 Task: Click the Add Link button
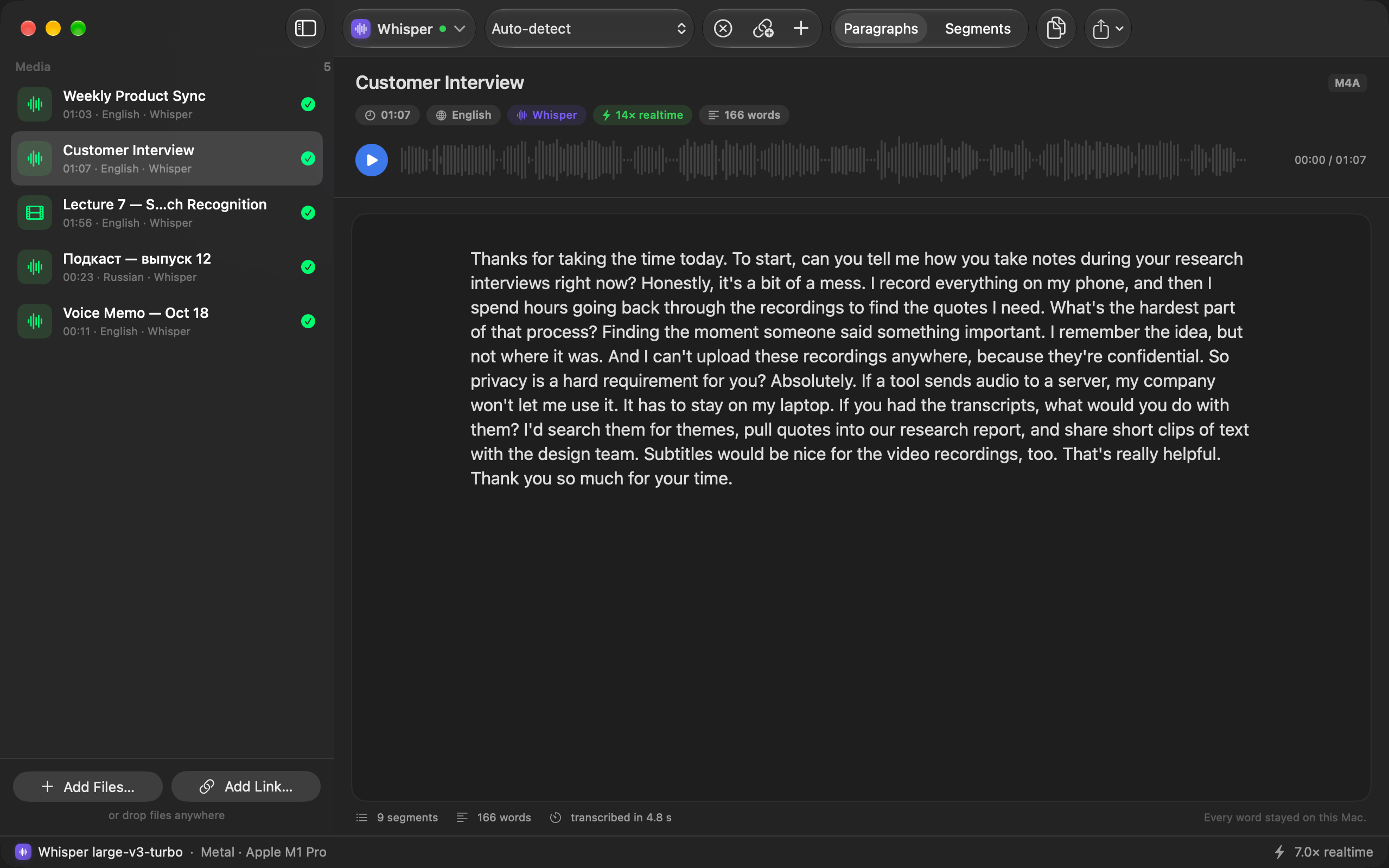click(246, 787)
